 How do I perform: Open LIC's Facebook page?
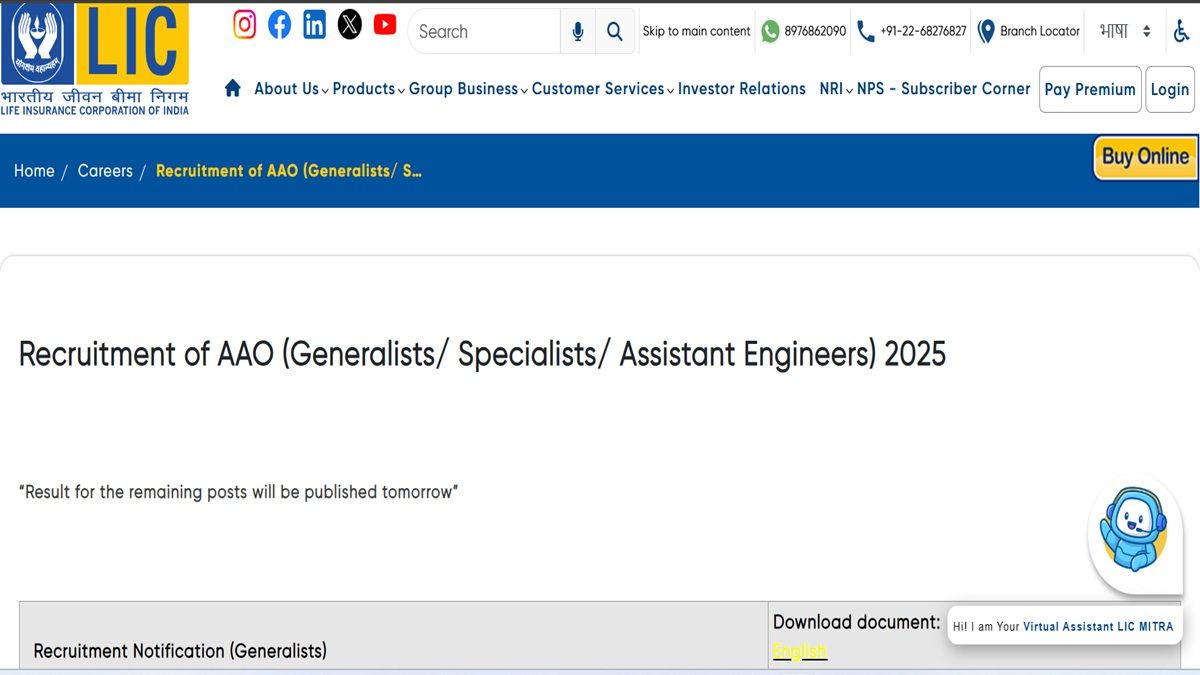279,24
